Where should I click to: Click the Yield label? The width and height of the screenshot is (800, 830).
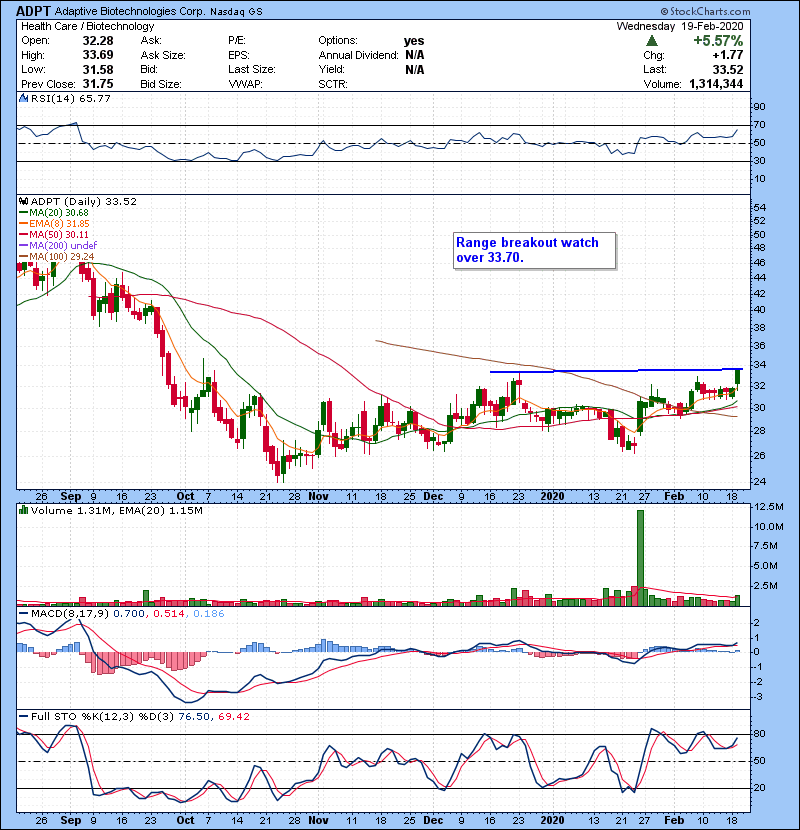click(x=332, y=69)
